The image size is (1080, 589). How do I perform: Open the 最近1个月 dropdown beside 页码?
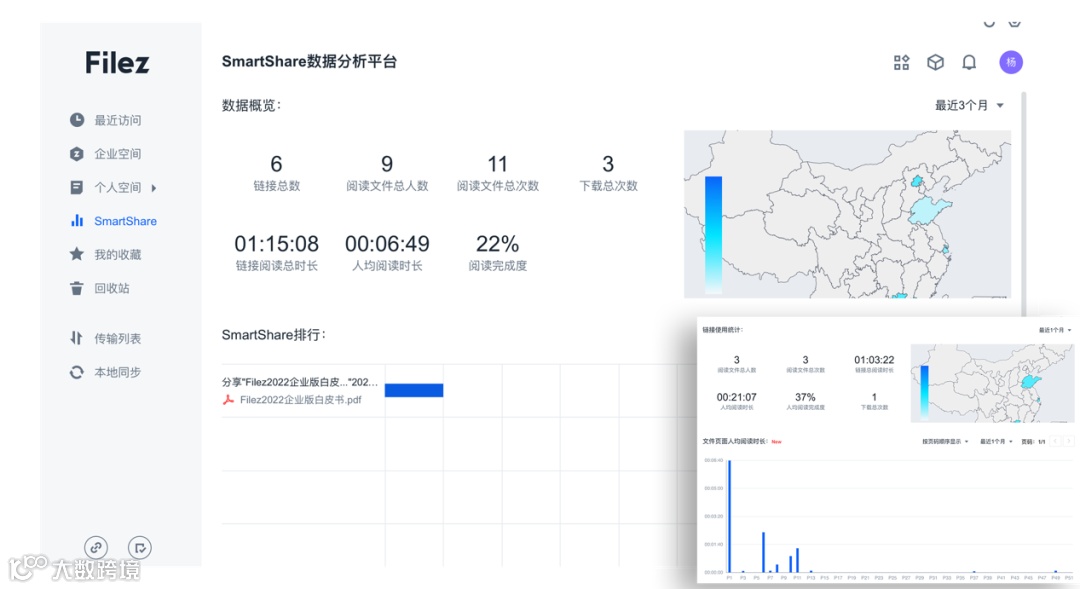[x=997, y=442]
